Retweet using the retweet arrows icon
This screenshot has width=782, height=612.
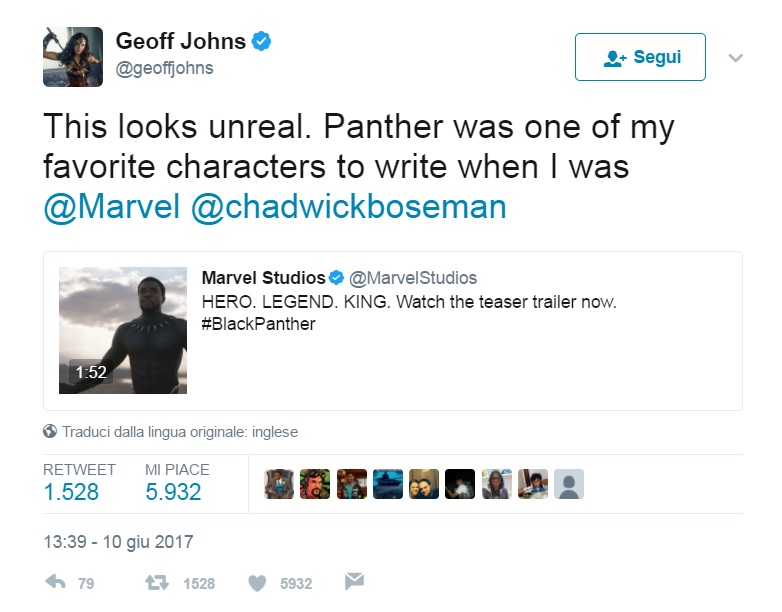(x=157, y=583)
